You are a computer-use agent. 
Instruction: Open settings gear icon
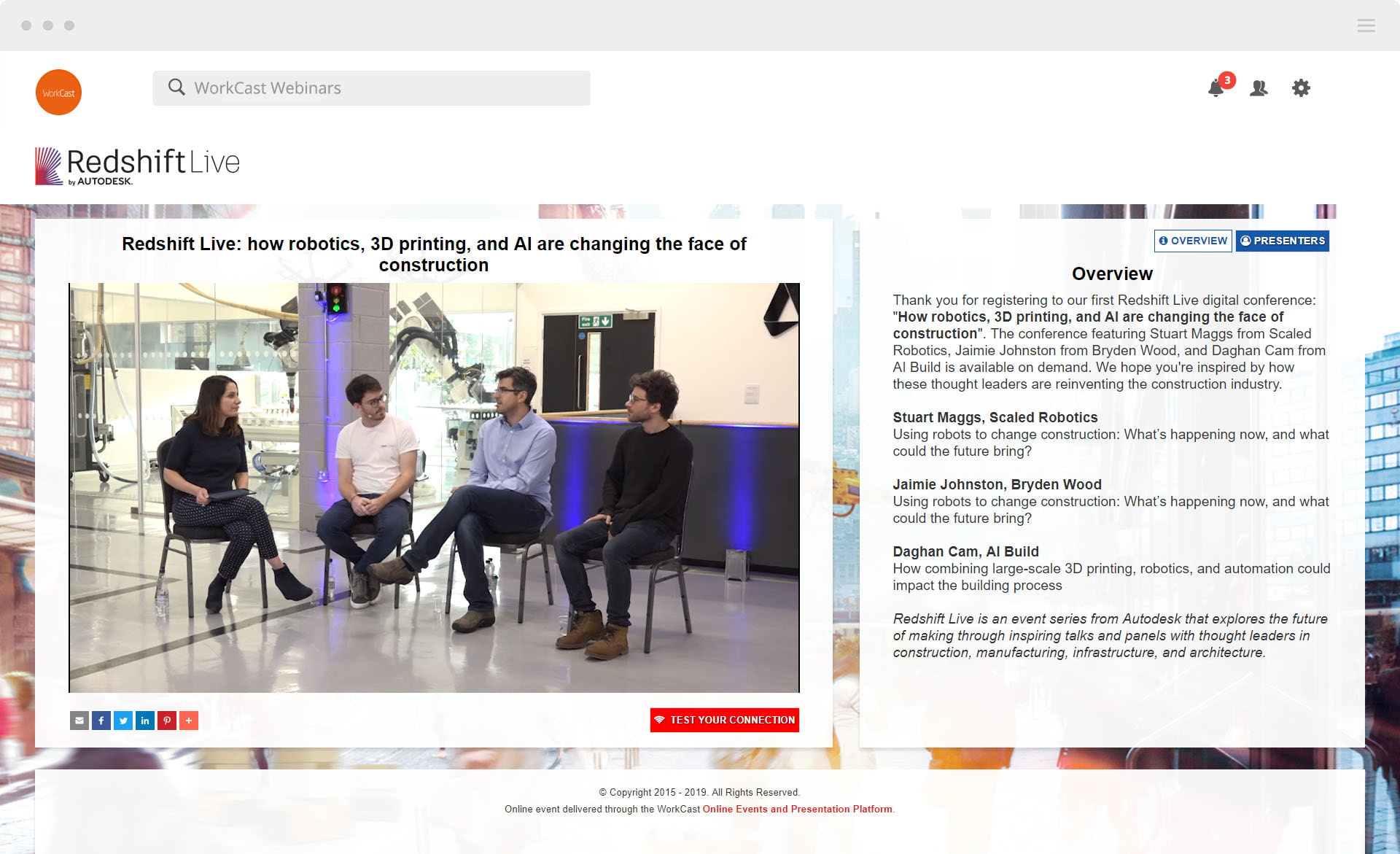click(1301, 88)
